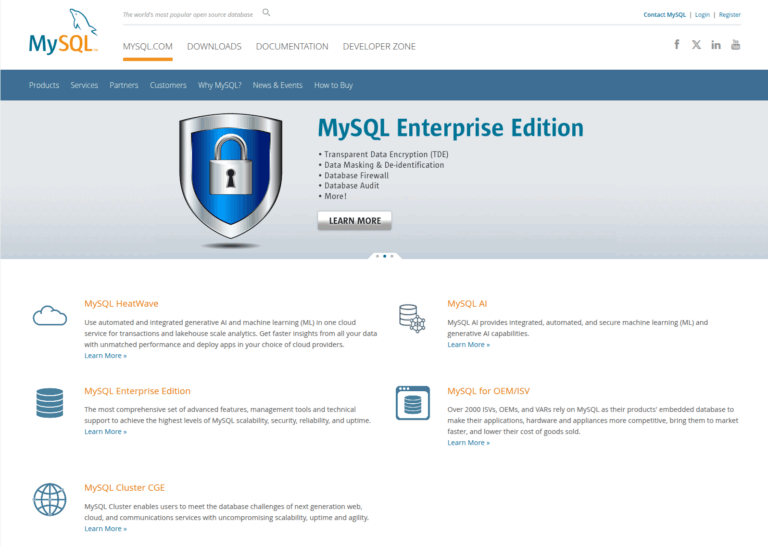Click the Enterprise Edition database stack icon
768x546 pixels.
(49, 403)
